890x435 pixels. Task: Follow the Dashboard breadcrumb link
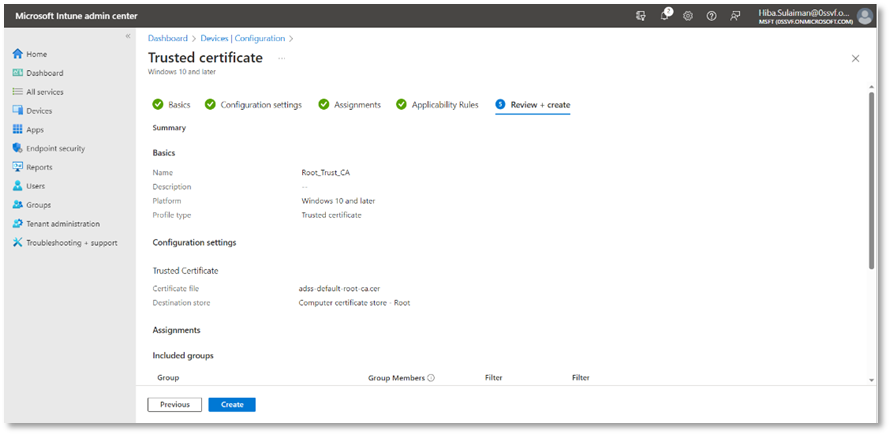pyautogui.click(x=170, y=38)
